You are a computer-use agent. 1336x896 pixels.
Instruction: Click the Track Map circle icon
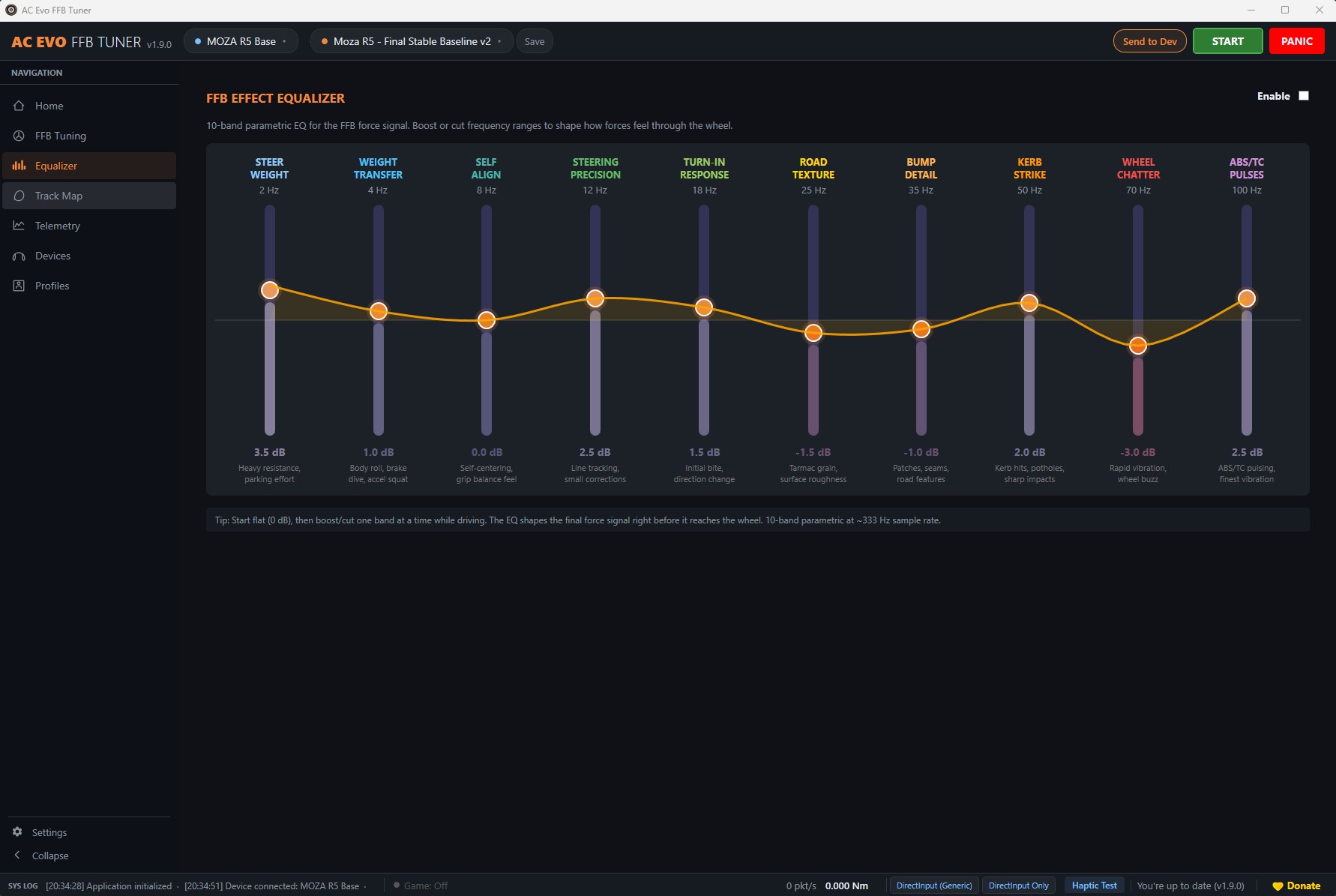click(19, 196)
